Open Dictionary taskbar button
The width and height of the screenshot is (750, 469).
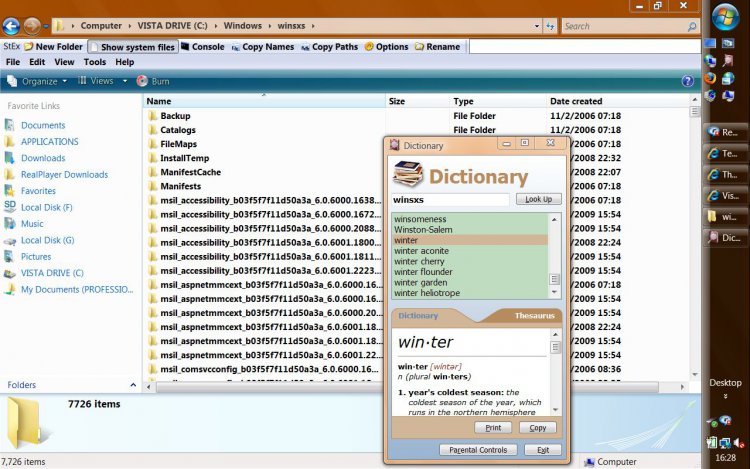725,237
